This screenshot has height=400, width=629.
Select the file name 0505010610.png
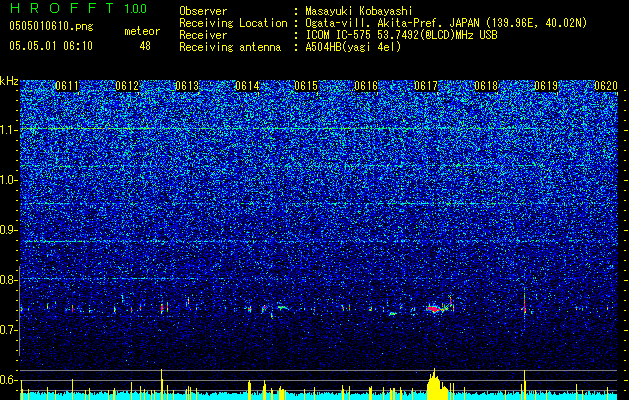tap(51, 27)
